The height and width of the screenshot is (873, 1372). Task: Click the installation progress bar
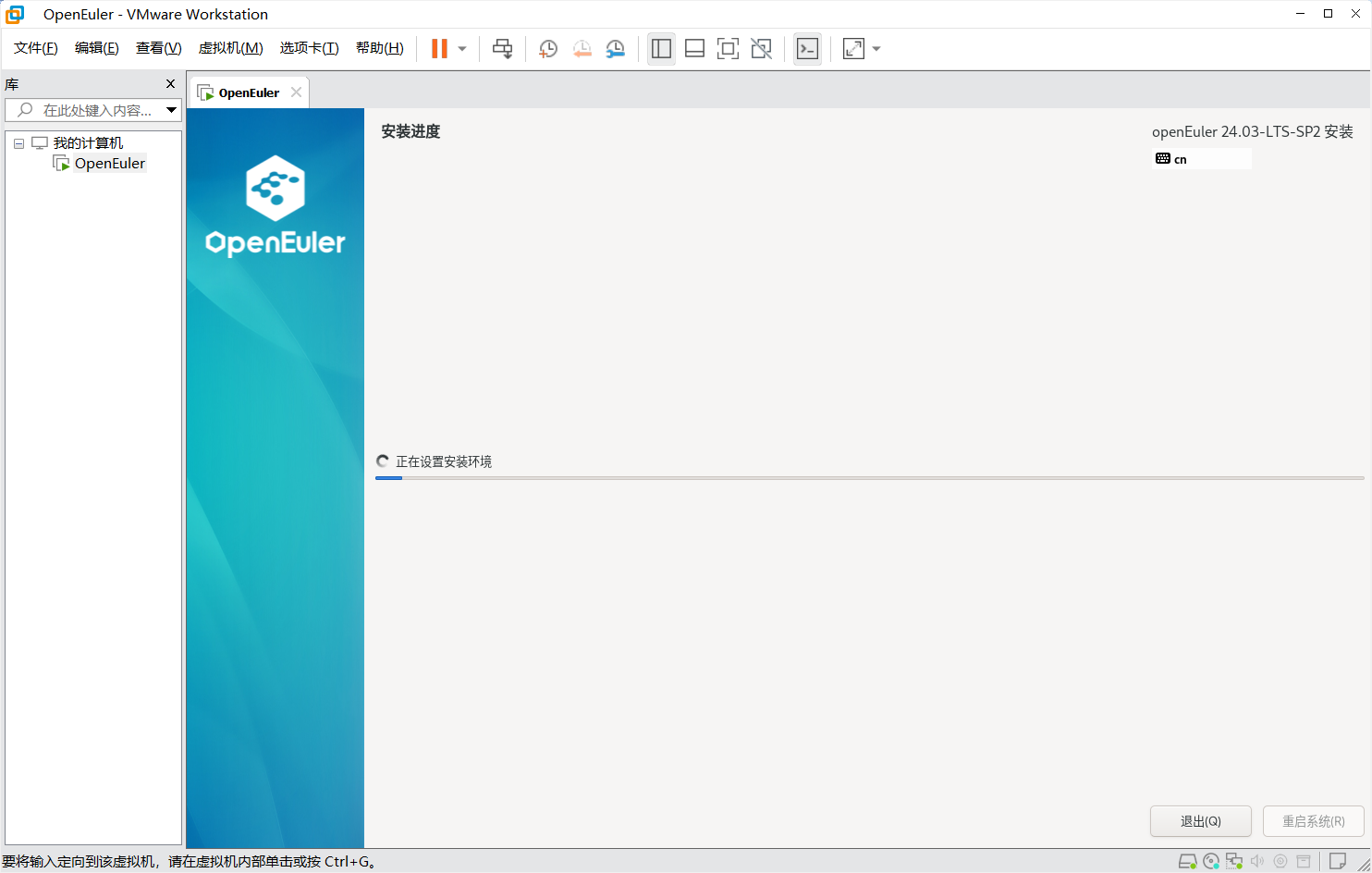869,478
